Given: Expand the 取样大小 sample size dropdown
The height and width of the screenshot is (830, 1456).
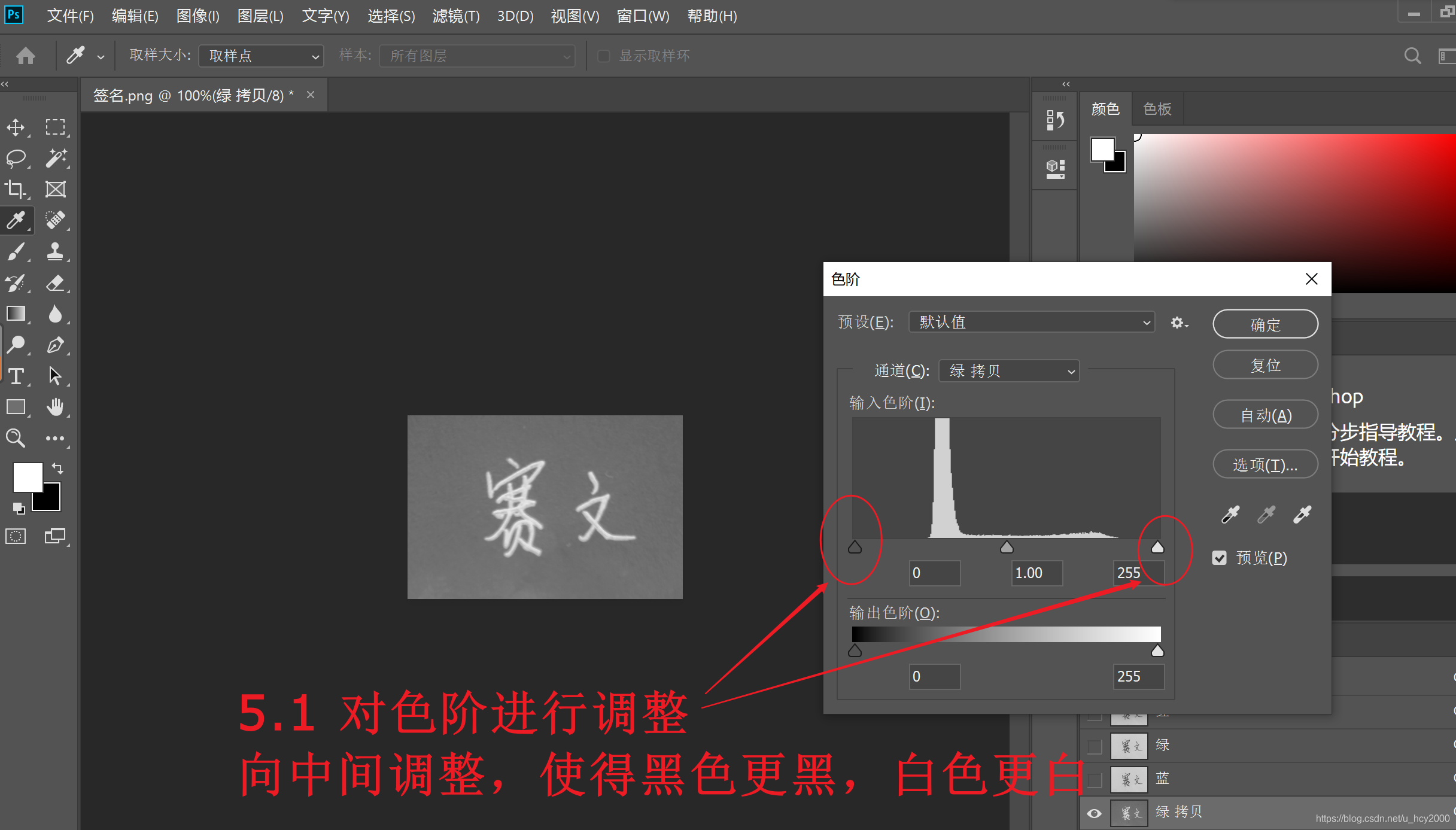Looking at the screenshot, I should point(261,56).
